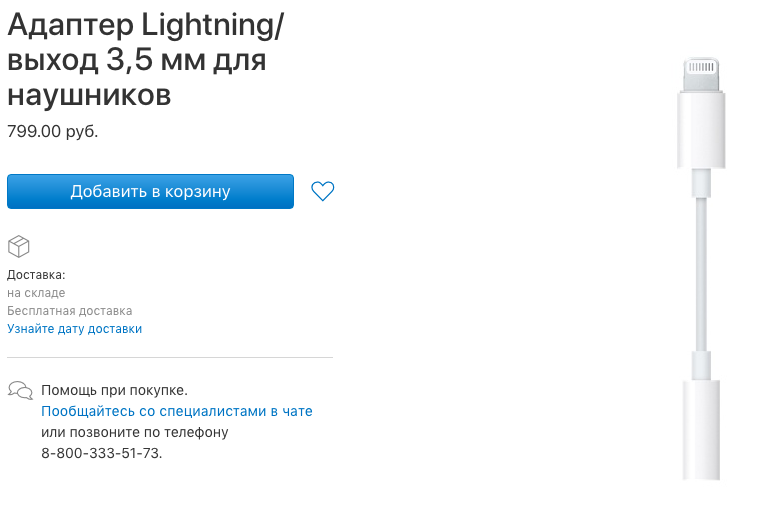Add product to favorites with heart icon
The width and height of the screenshot is (763, 505).
[x=322, y=191]
